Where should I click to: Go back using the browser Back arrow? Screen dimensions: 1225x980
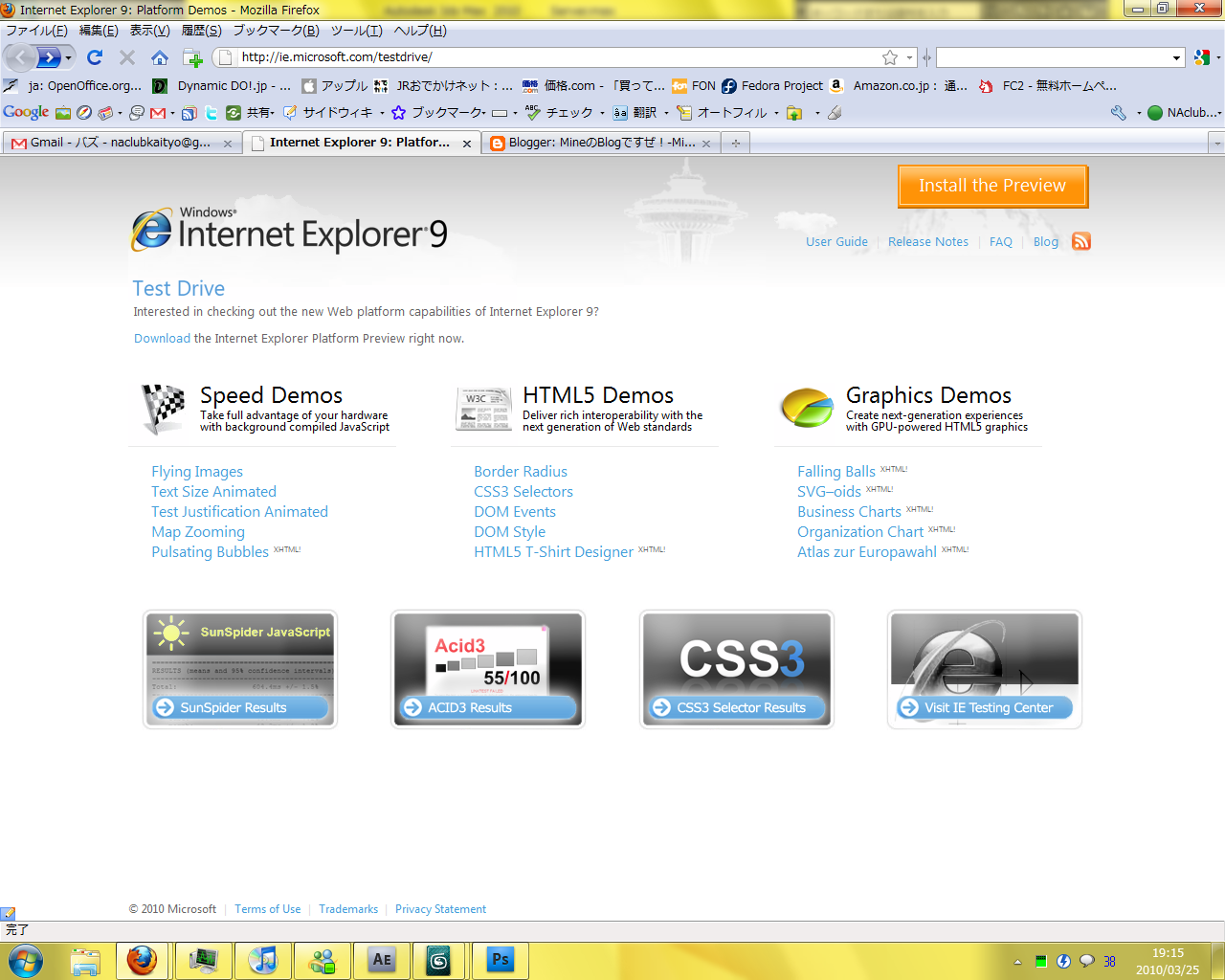[x=21, y=57]
